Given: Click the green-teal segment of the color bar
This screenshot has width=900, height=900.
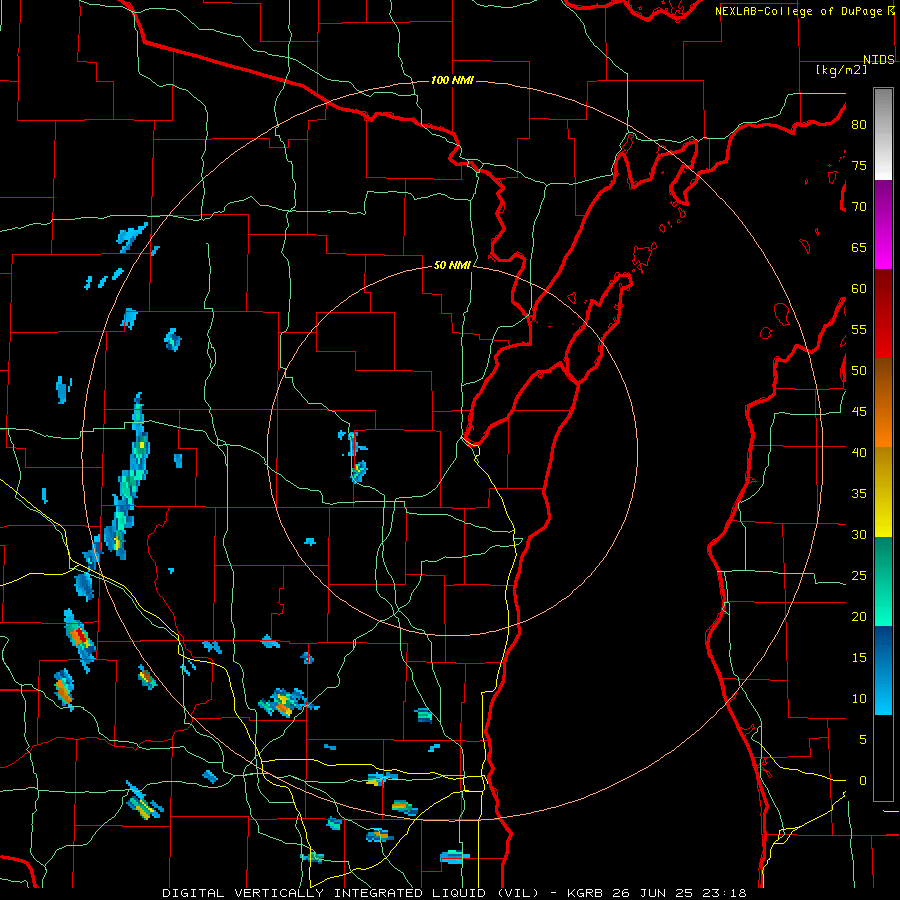Looking at the screenshot, I should (x=883, y=581).
